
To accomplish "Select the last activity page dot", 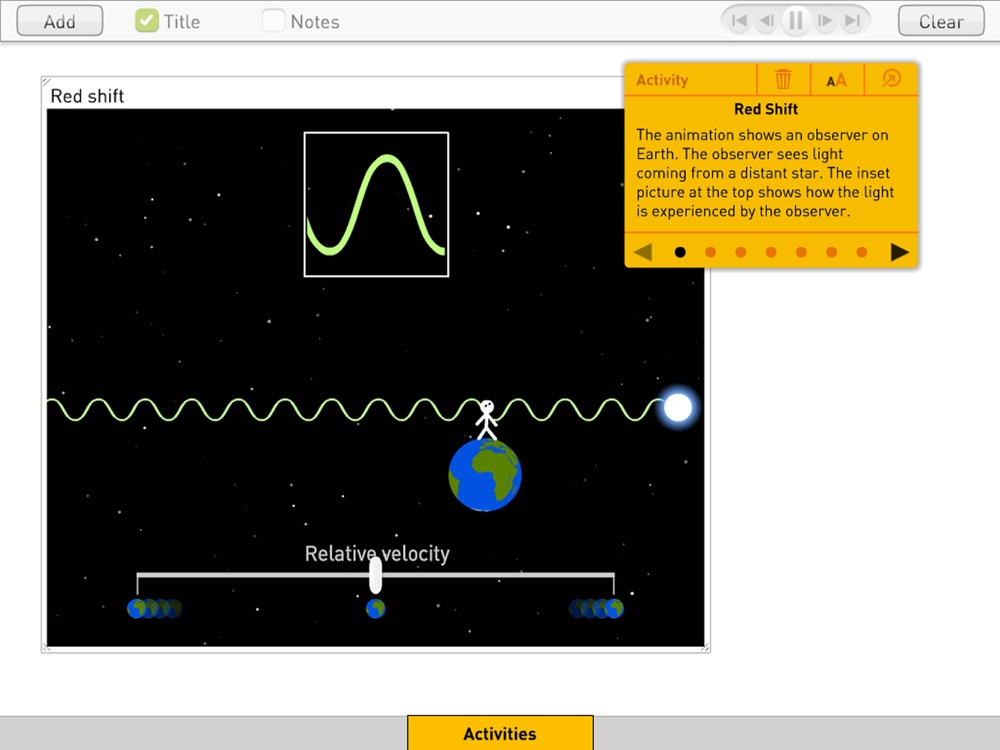I will pyautogui.click(x=862, y=253).
